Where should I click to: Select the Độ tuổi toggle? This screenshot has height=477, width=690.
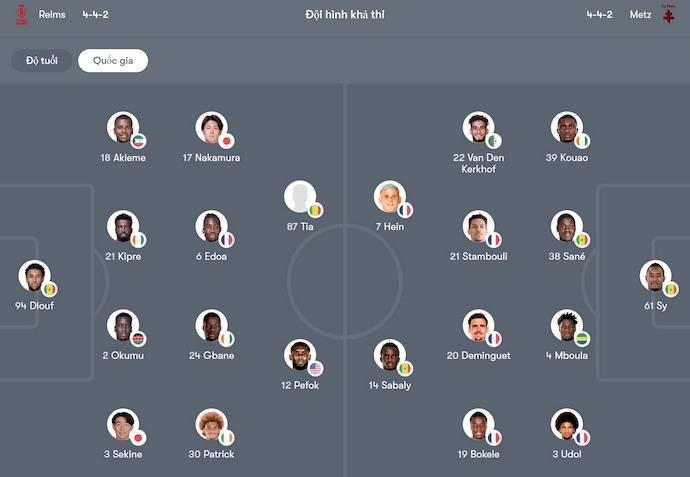[42, 61]
